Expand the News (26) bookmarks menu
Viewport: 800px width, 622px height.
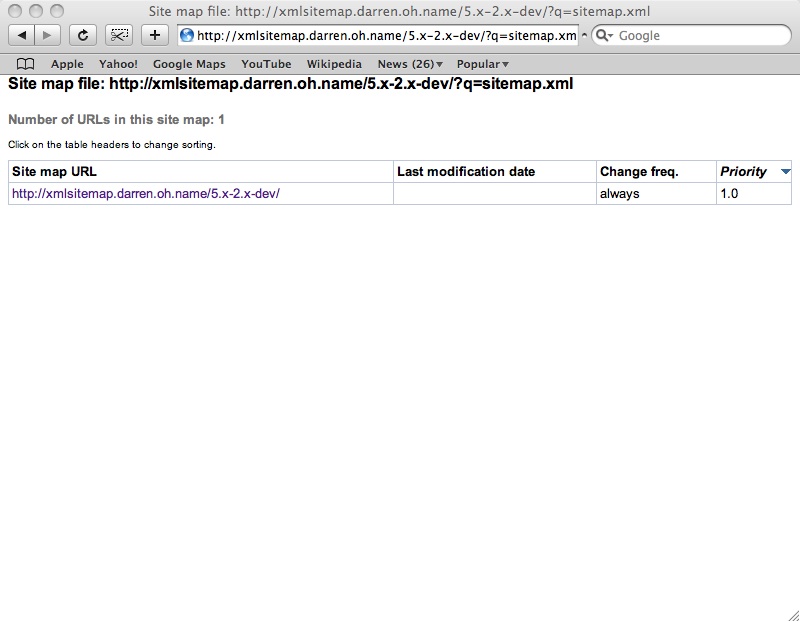tap(410, 64)
